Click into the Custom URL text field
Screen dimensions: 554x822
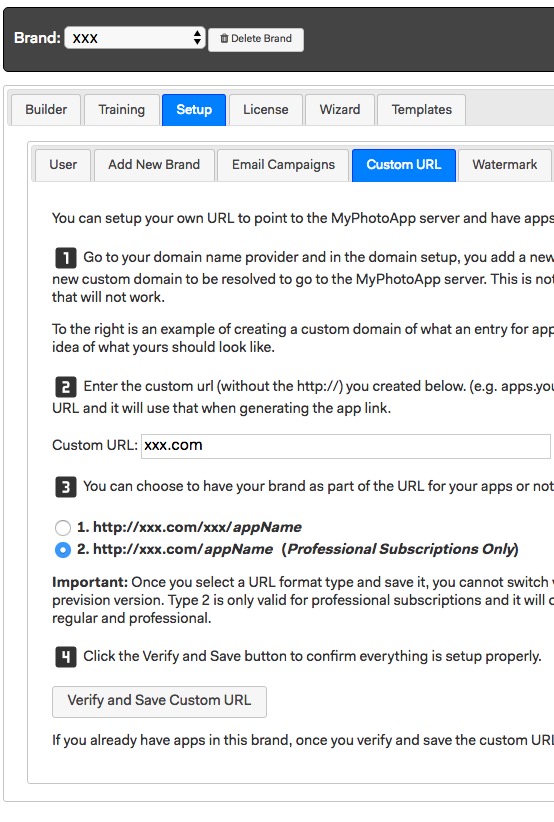click(x=346, y=446)
